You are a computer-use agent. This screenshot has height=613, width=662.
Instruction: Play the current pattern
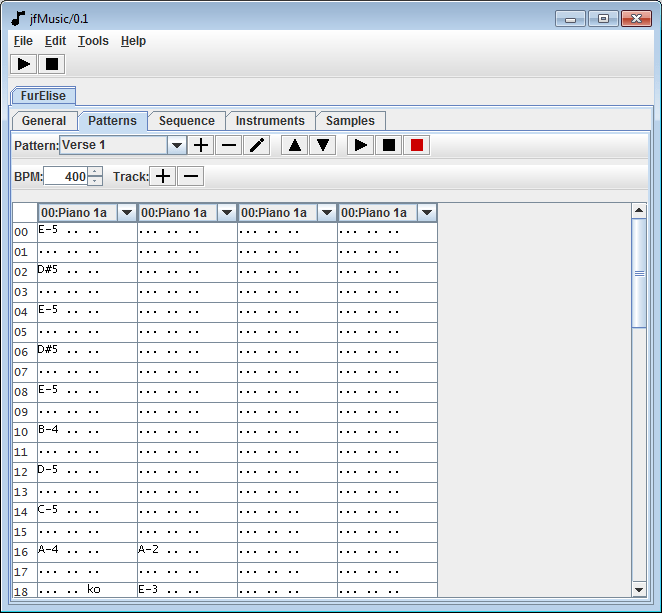point(360,145)
